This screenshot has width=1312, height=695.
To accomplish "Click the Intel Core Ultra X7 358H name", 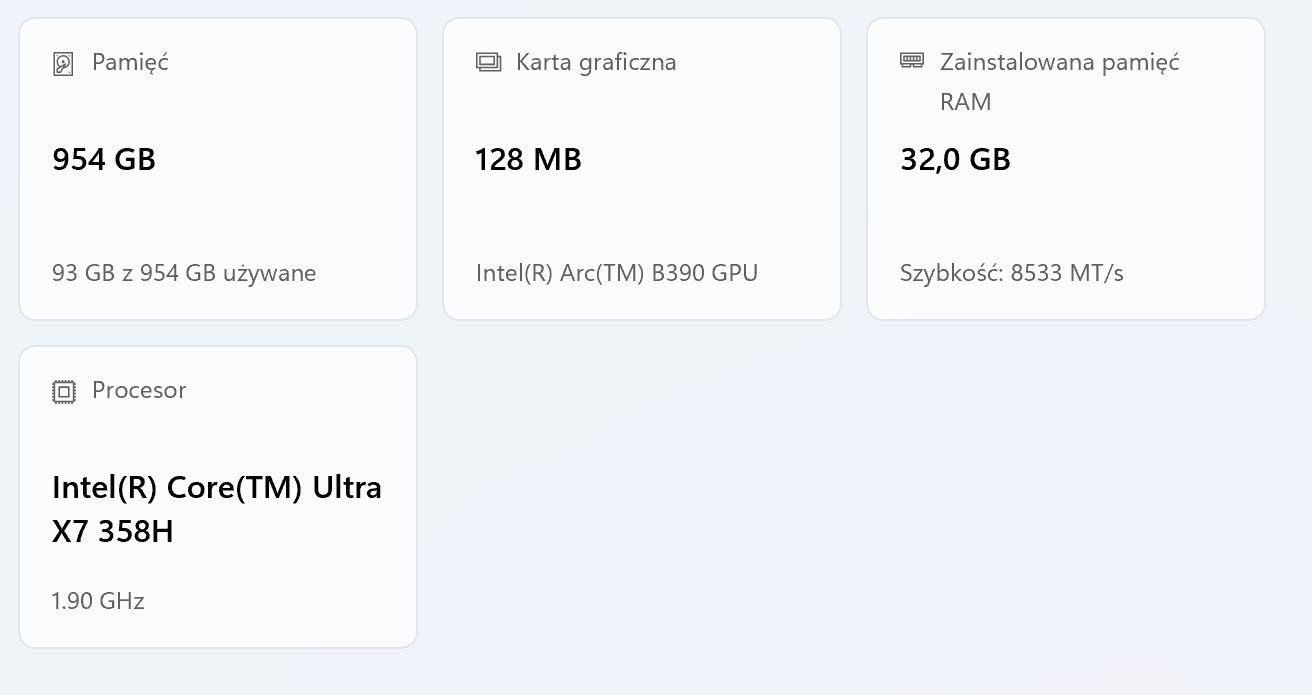I will coord(217,509).
